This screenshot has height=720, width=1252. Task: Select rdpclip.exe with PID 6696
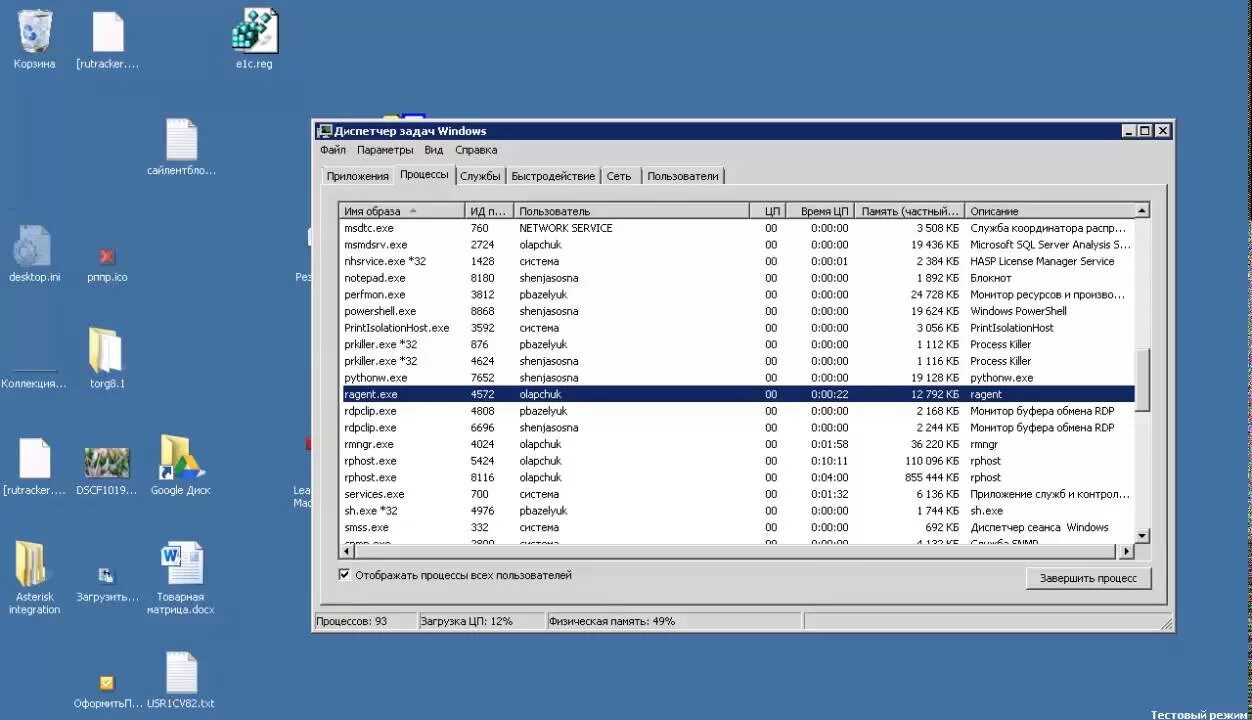pyautogui.click(x=737, y=428)
